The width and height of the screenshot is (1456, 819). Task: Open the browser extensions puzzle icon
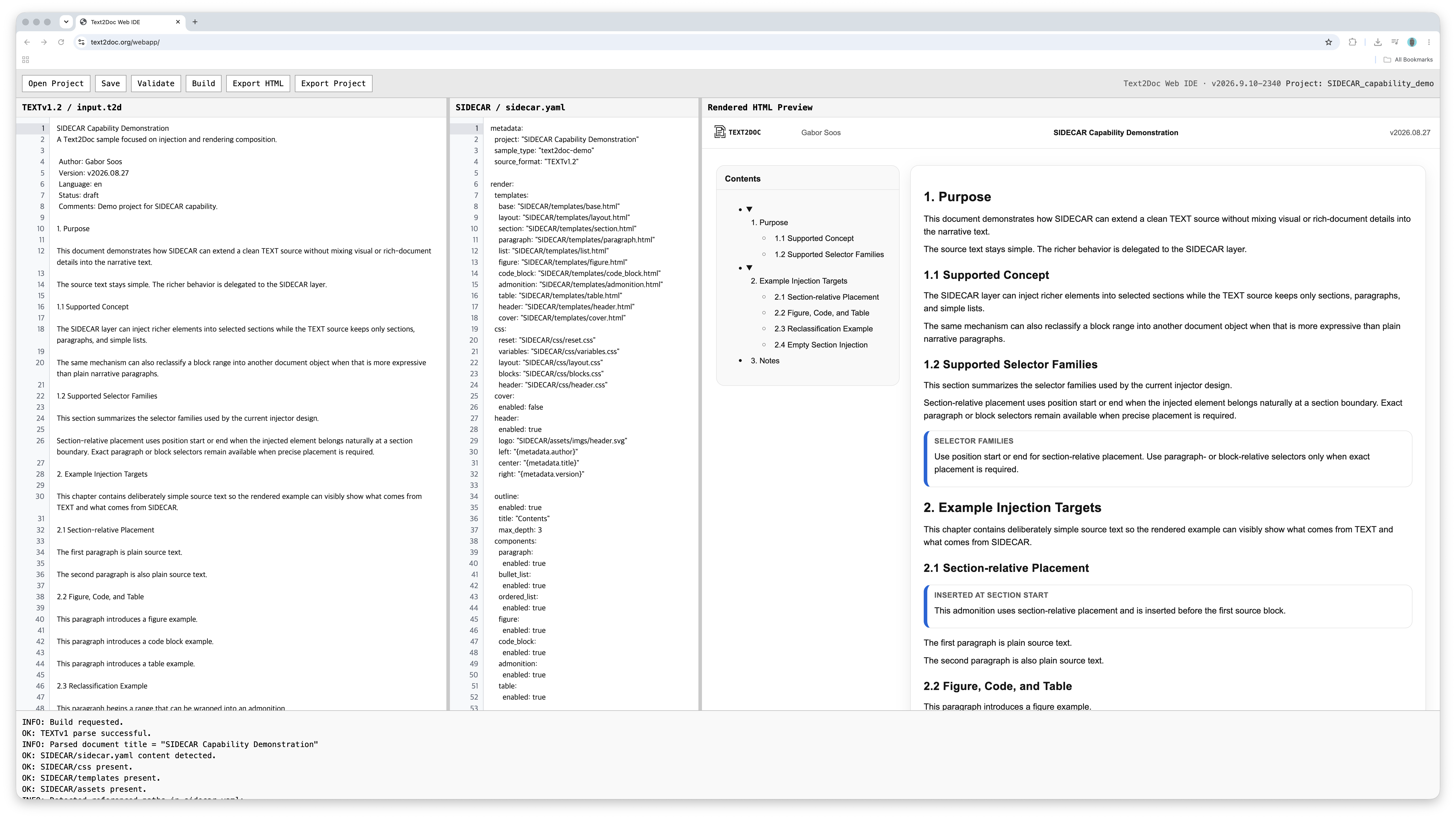(1352, 42)
